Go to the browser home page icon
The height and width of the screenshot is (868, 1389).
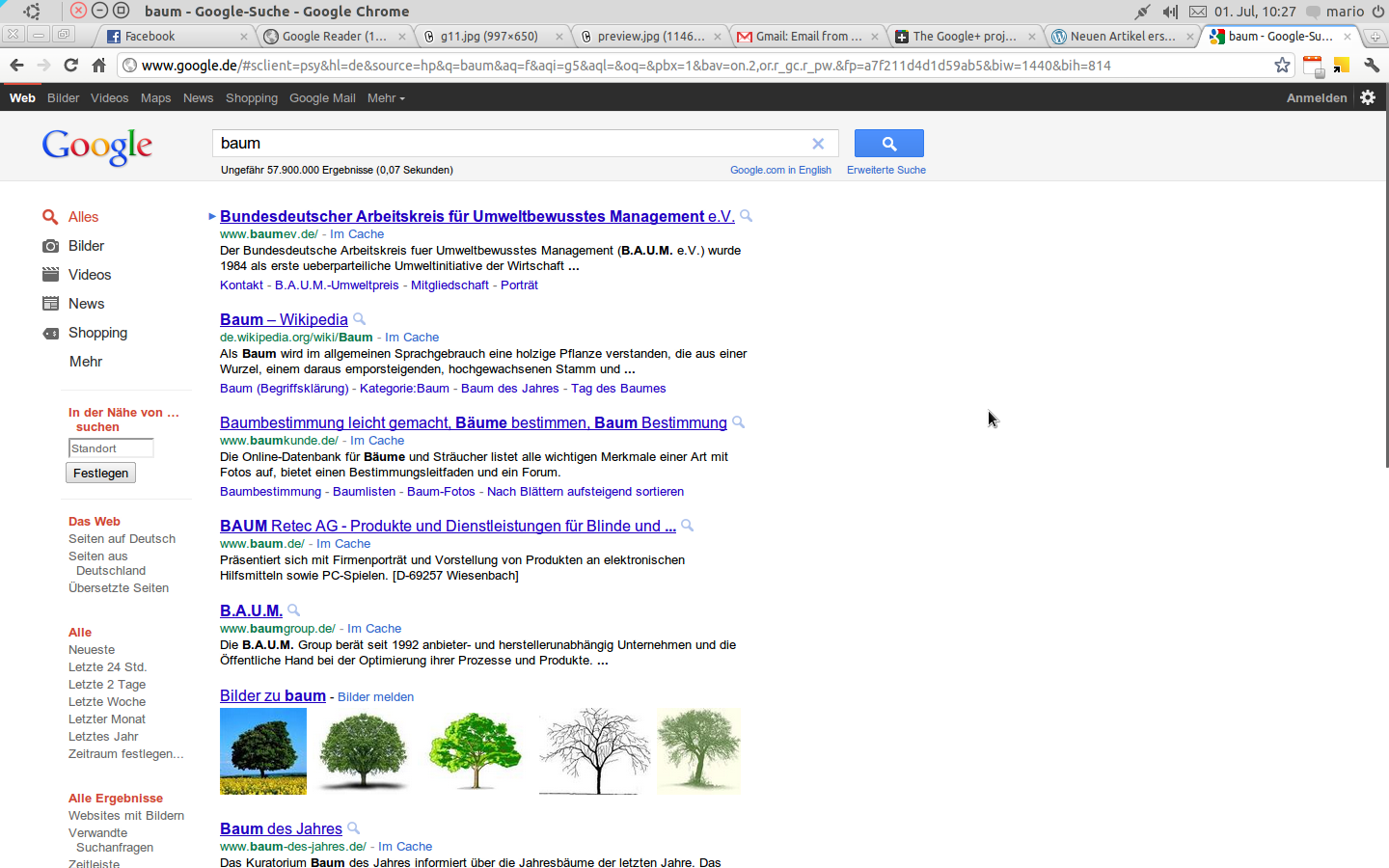[x=98, y=66]
